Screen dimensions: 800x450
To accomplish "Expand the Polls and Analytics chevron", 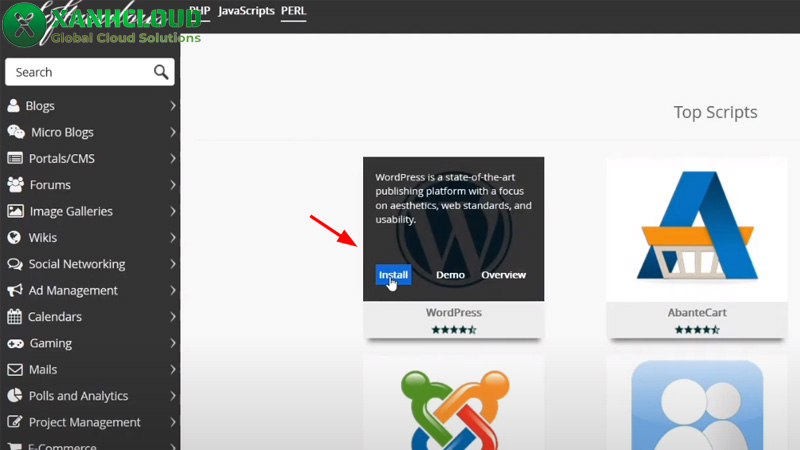I will 173,395.
